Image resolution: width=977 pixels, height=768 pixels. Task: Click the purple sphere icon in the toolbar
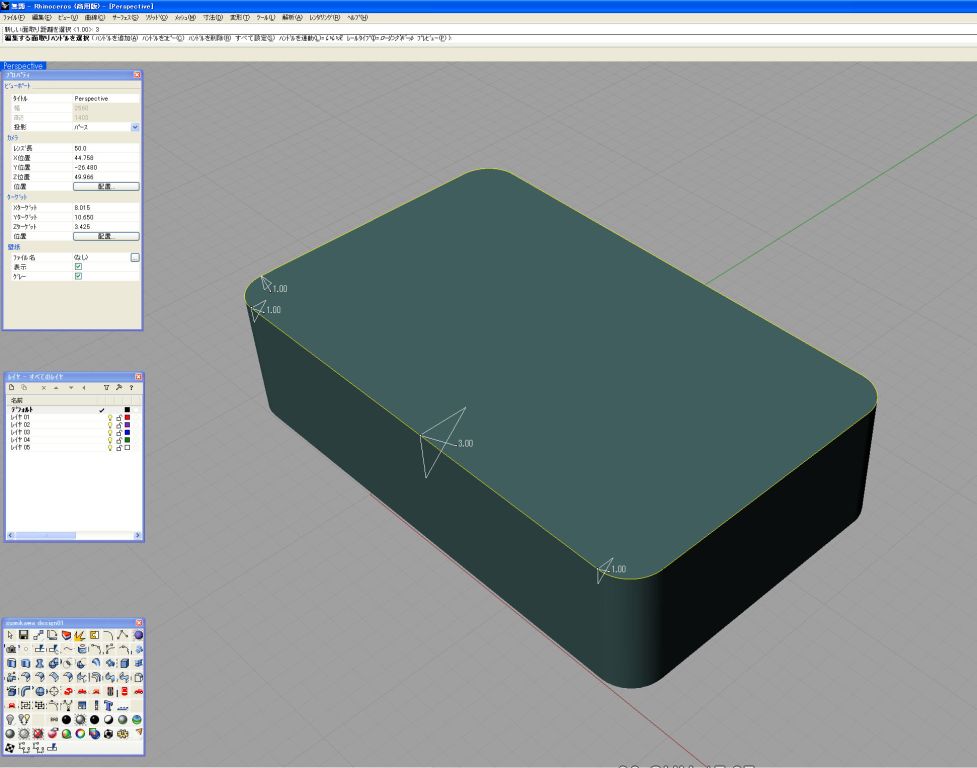(138, 635)
